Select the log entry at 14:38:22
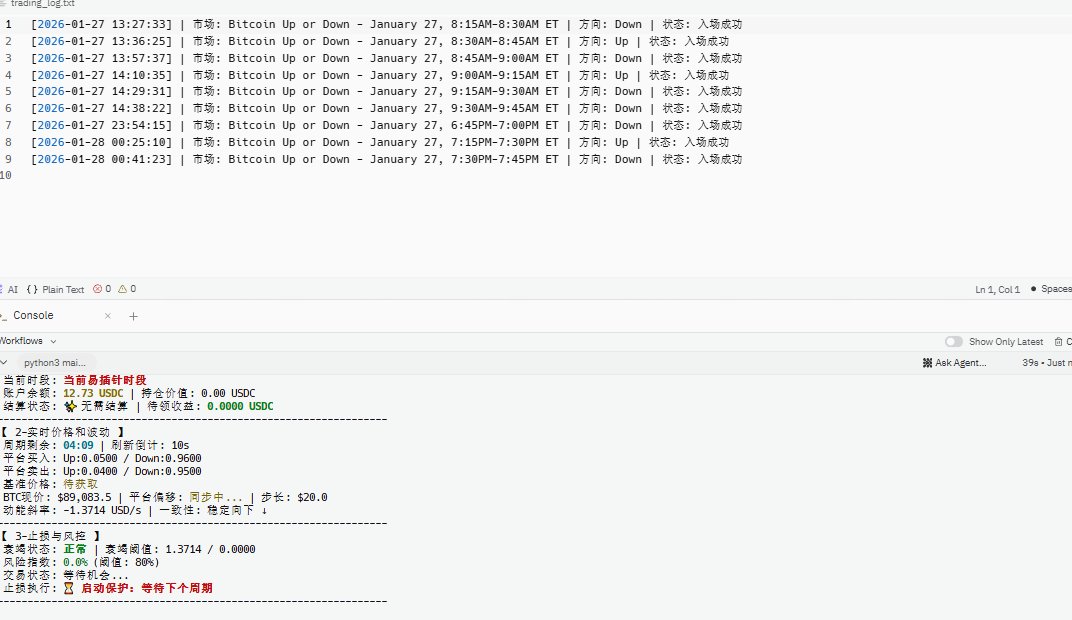Viewport: 1072px width, 620px height. pyautogui.click(x=386, y=109)
